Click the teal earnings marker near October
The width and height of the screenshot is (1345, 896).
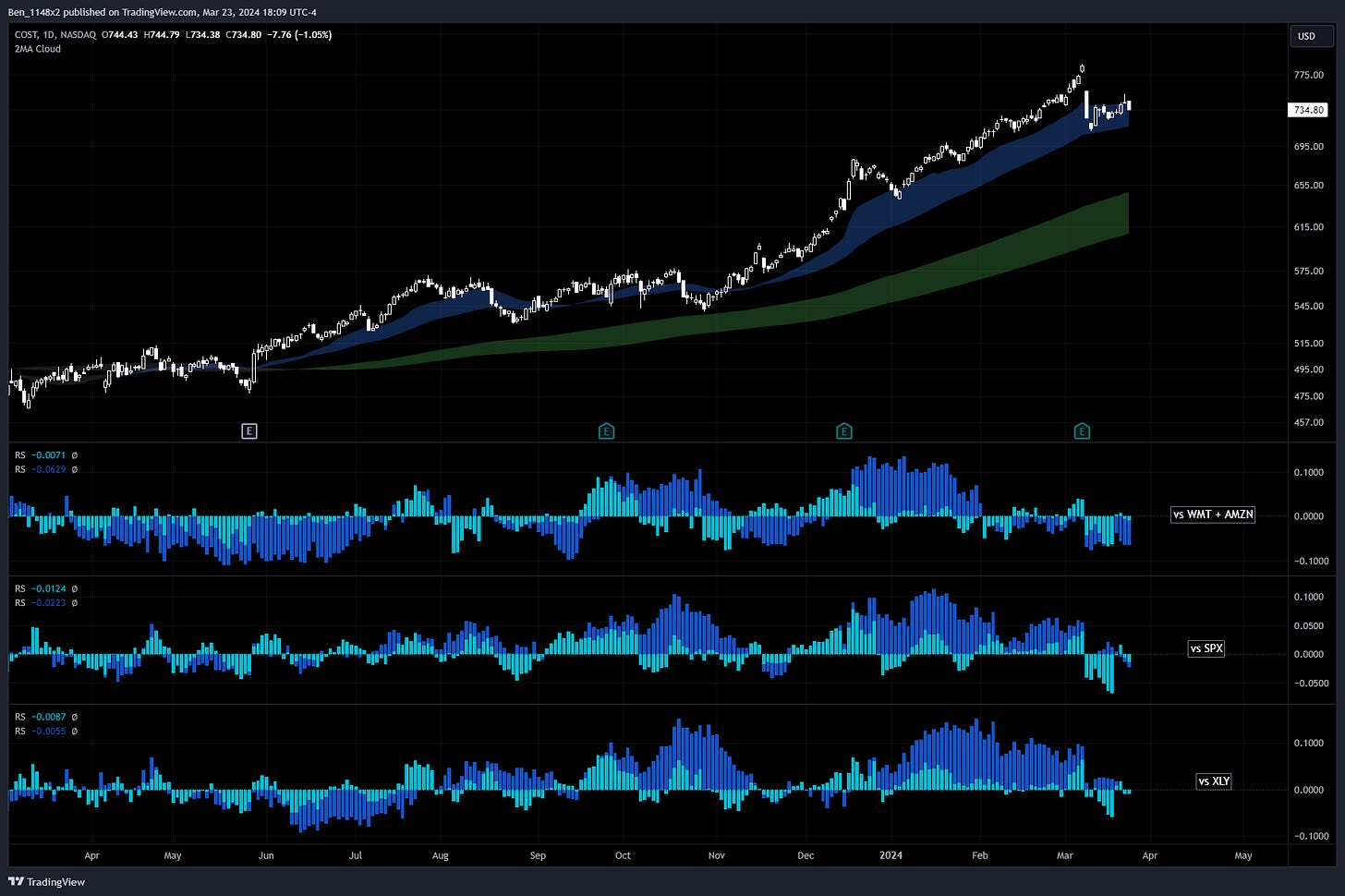606,431
